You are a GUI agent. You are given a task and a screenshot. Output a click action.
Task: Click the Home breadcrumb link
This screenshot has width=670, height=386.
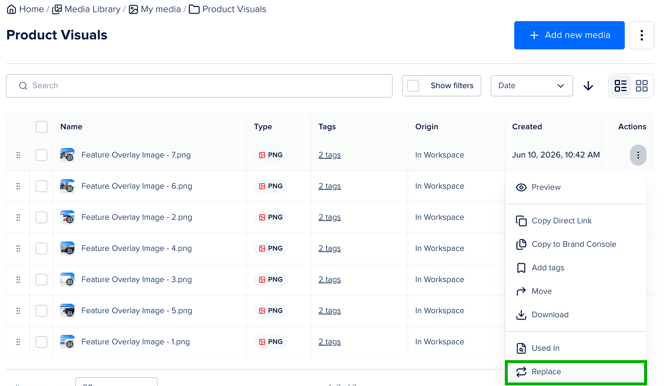26,9
